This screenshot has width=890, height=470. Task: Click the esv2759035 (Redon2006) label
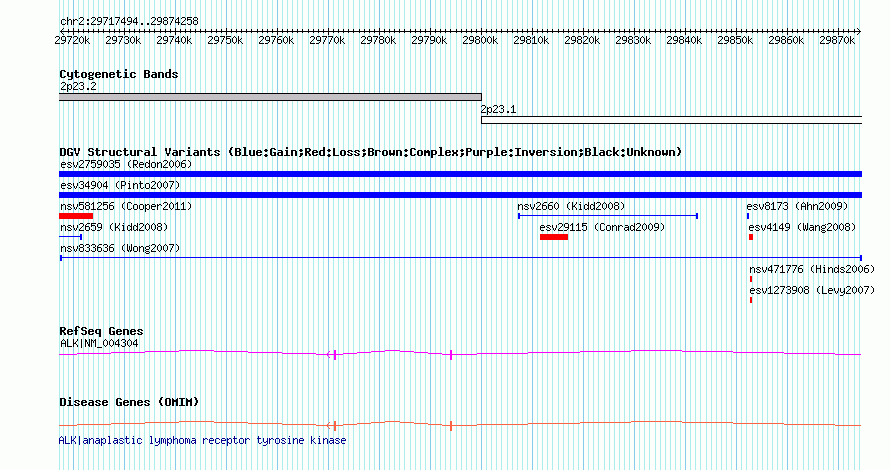126,164
